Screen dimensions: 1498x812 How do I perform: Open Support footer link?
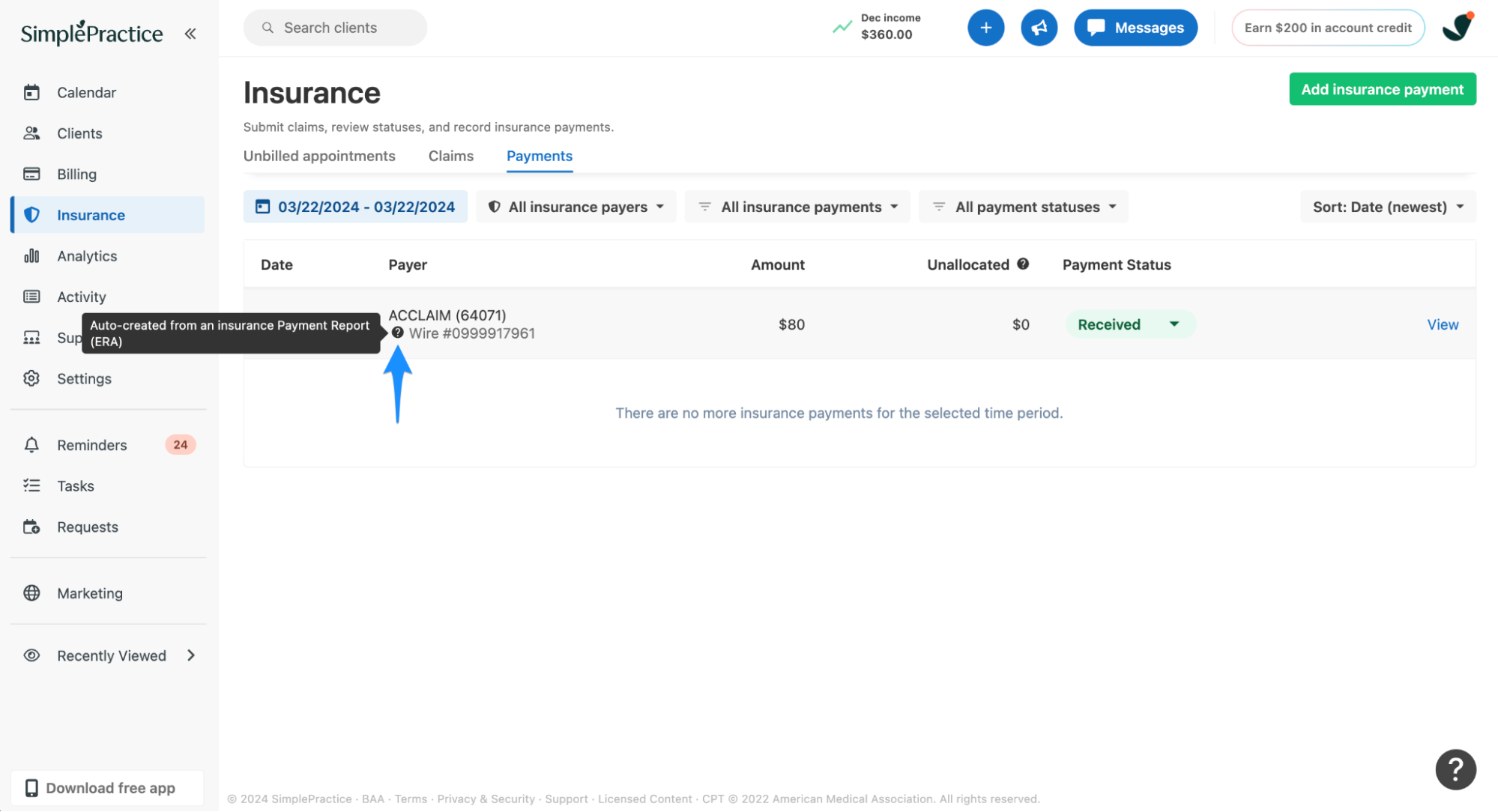[567, 799]
